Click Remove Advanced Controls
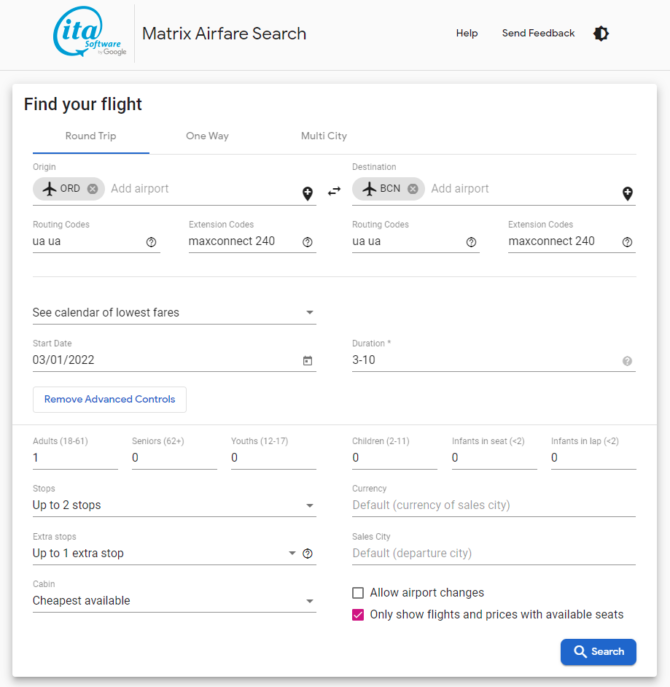This screenshot has height=687, width=670. pyautogui.click(x=110, y=399)
